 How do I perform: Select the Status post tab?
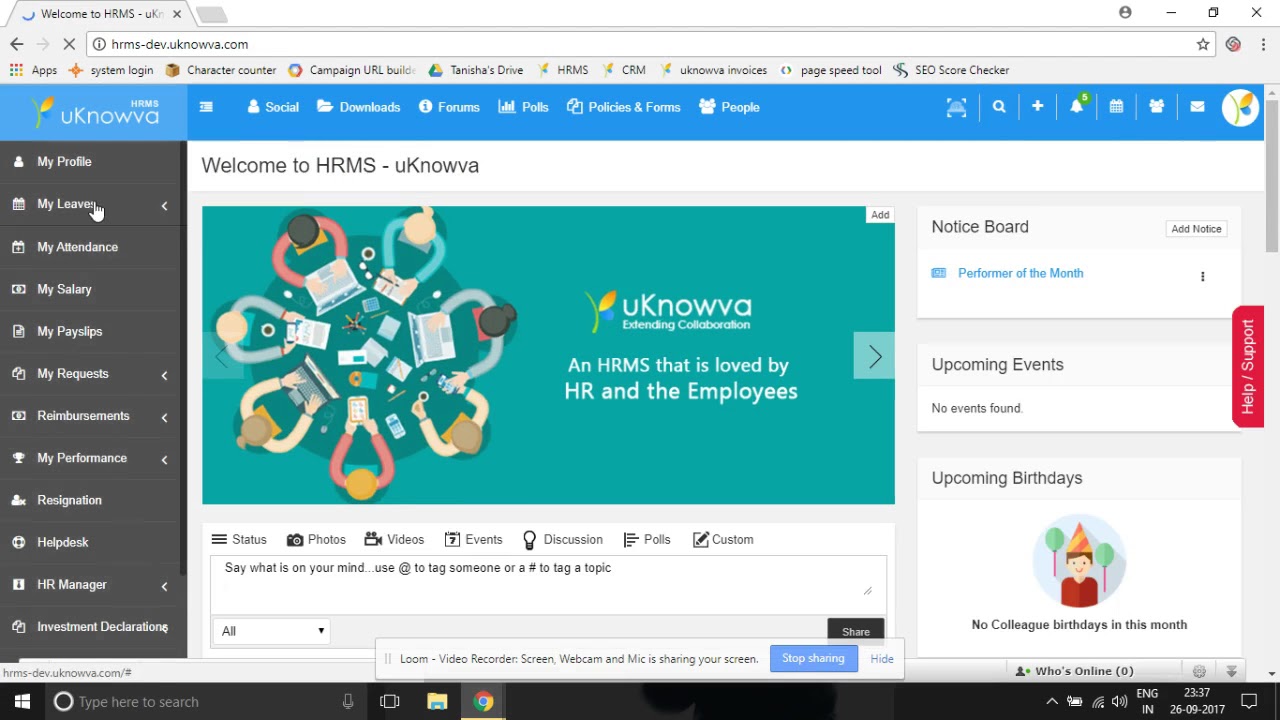point(239,539)
